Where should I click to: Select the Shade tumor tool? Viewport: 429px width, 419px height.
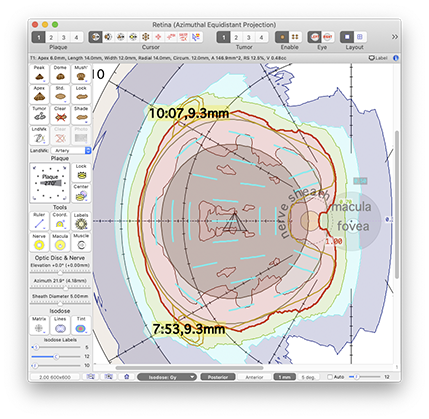click(x=81, y=115)
